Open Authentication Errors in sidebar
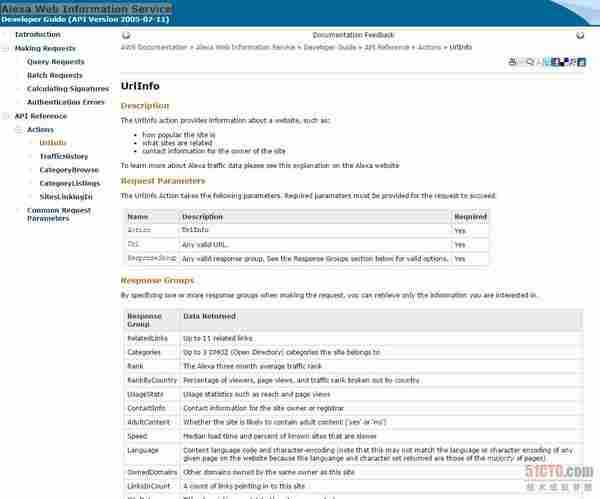This screenshot has width=600, height=499. (65, 102)
